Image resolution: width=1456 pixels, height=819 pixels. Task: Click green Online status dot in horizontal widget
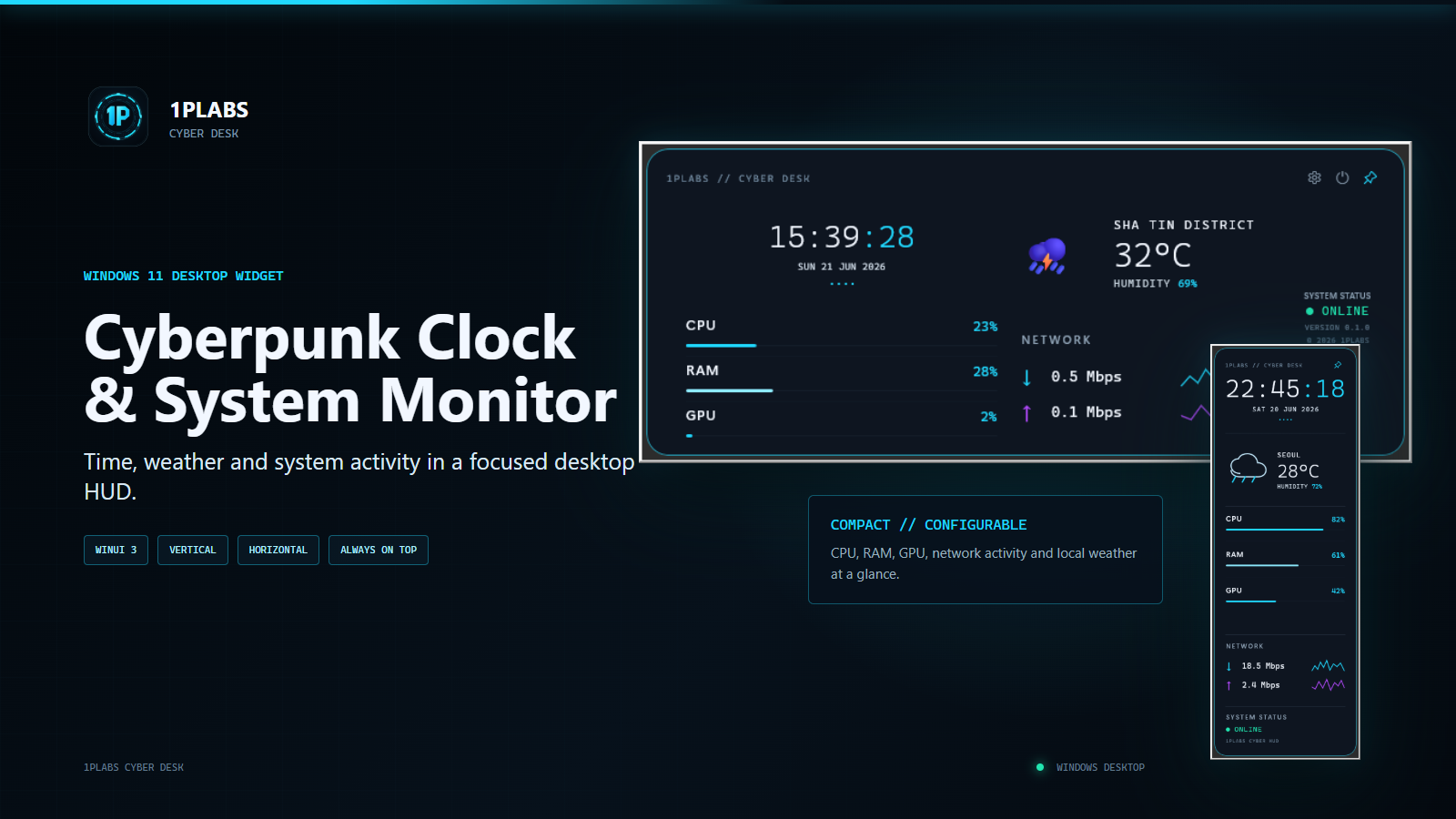[1309, 311]
